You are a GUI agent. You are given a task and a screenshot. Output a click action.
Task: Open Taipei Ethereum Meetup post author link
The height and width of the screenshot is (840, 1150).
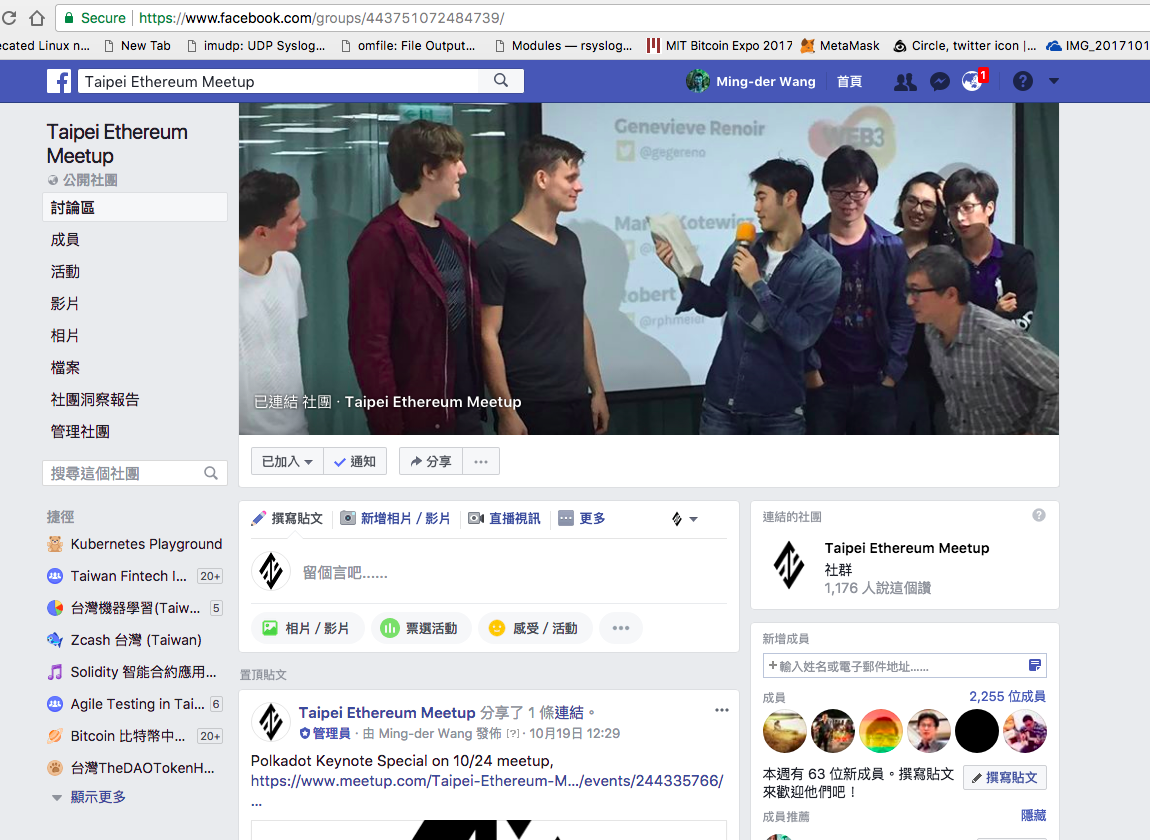tap(387, 712)
